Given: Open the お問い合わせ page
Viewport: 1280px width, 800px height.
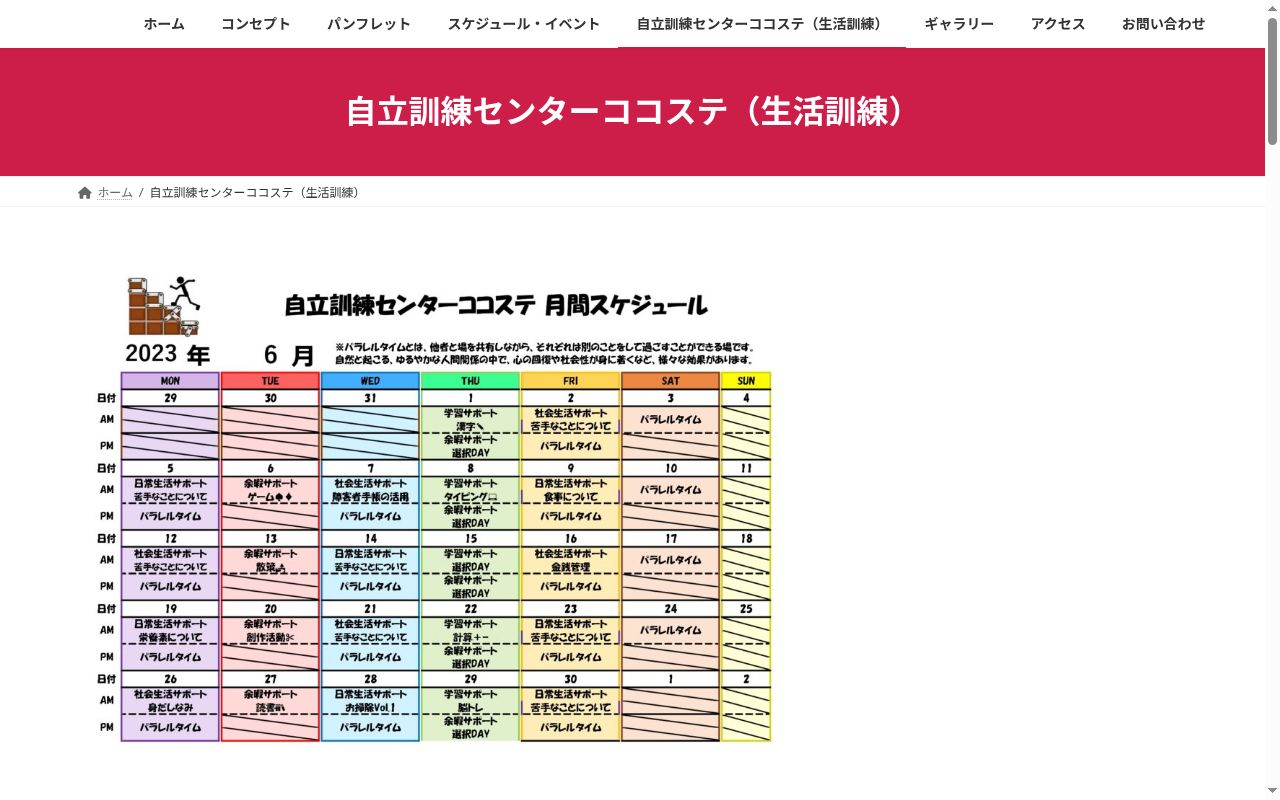Looking at the screenshot, I should tap(1164, 24).
